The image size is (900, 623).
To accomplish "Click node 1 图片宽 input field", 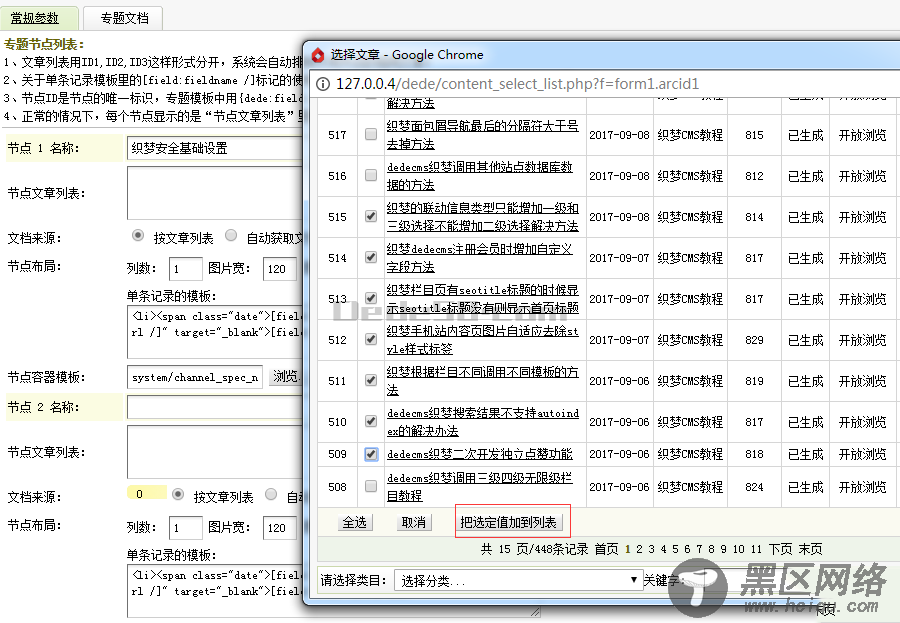I will pos(280,269).
